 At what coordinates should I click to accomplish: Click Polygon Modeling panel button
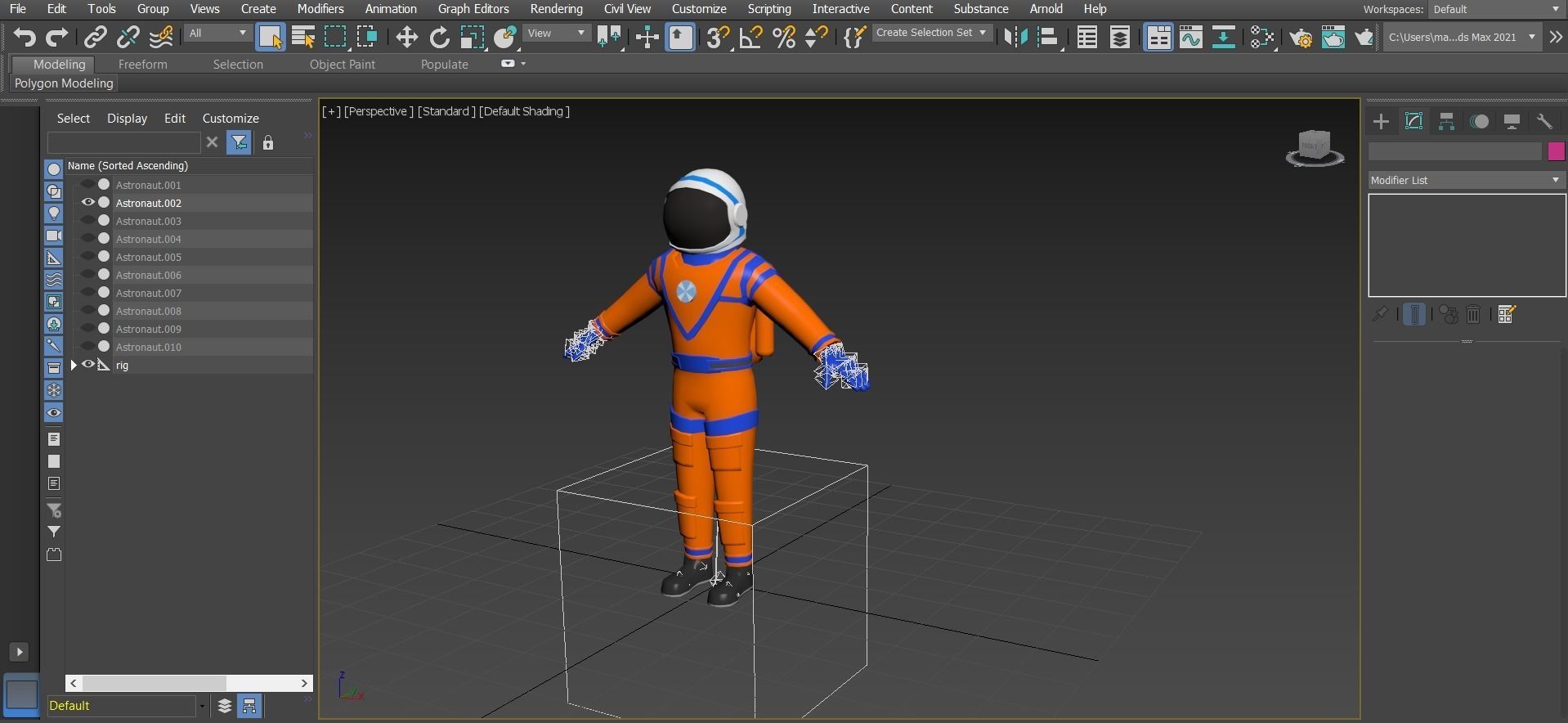(64, 83)
